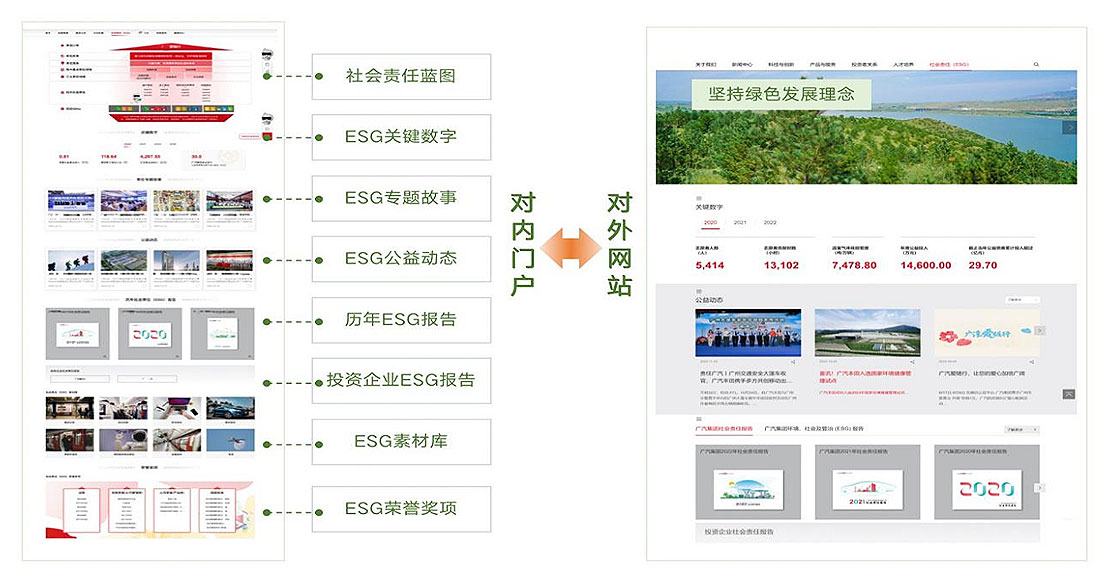This screenshot has width=1110, height=580.
Task: Select the 2020 year tab under 关键数字
Action: pos(710,223)
